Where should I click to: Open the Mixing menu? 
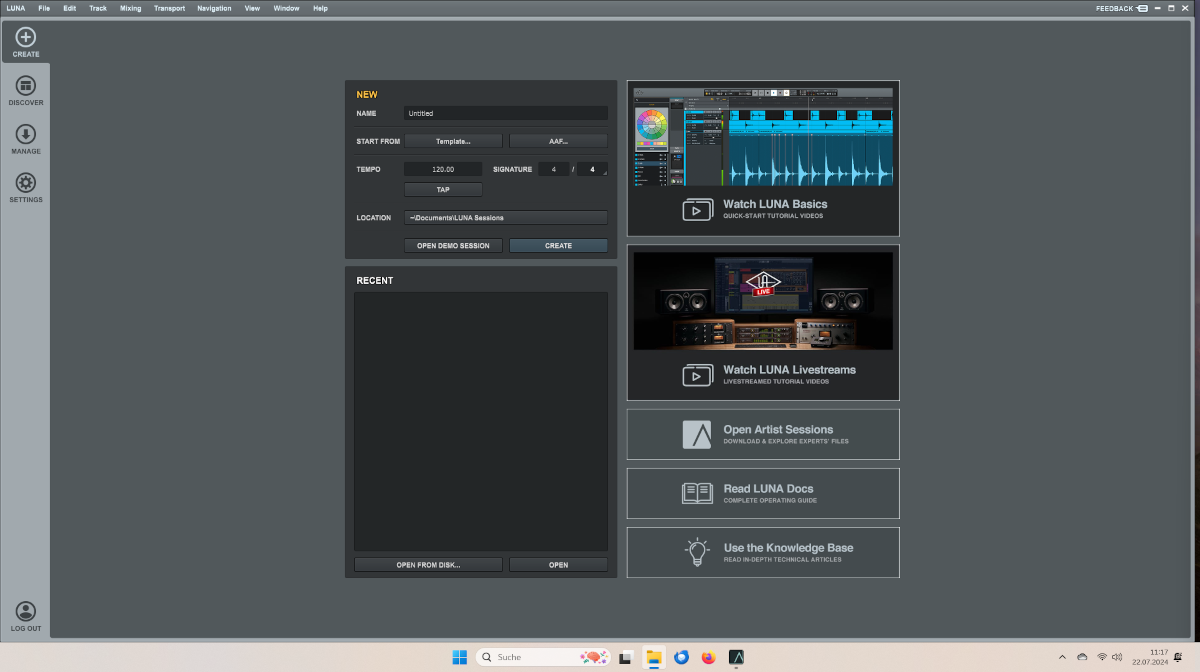pyautogui.click(x=130, y=8)
